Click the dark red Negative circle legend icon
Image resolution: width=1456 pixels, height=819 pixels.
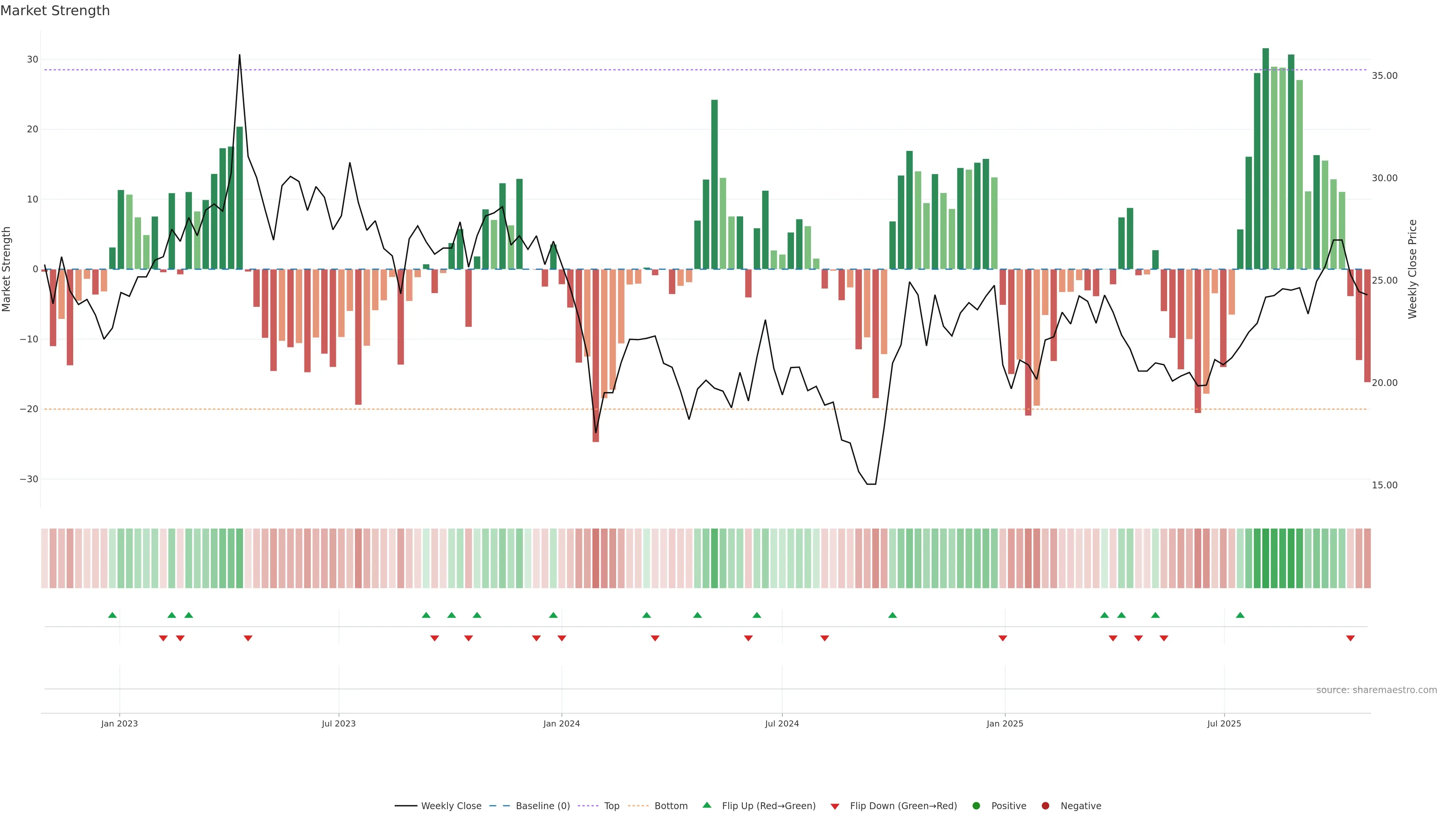point(1045,805)
